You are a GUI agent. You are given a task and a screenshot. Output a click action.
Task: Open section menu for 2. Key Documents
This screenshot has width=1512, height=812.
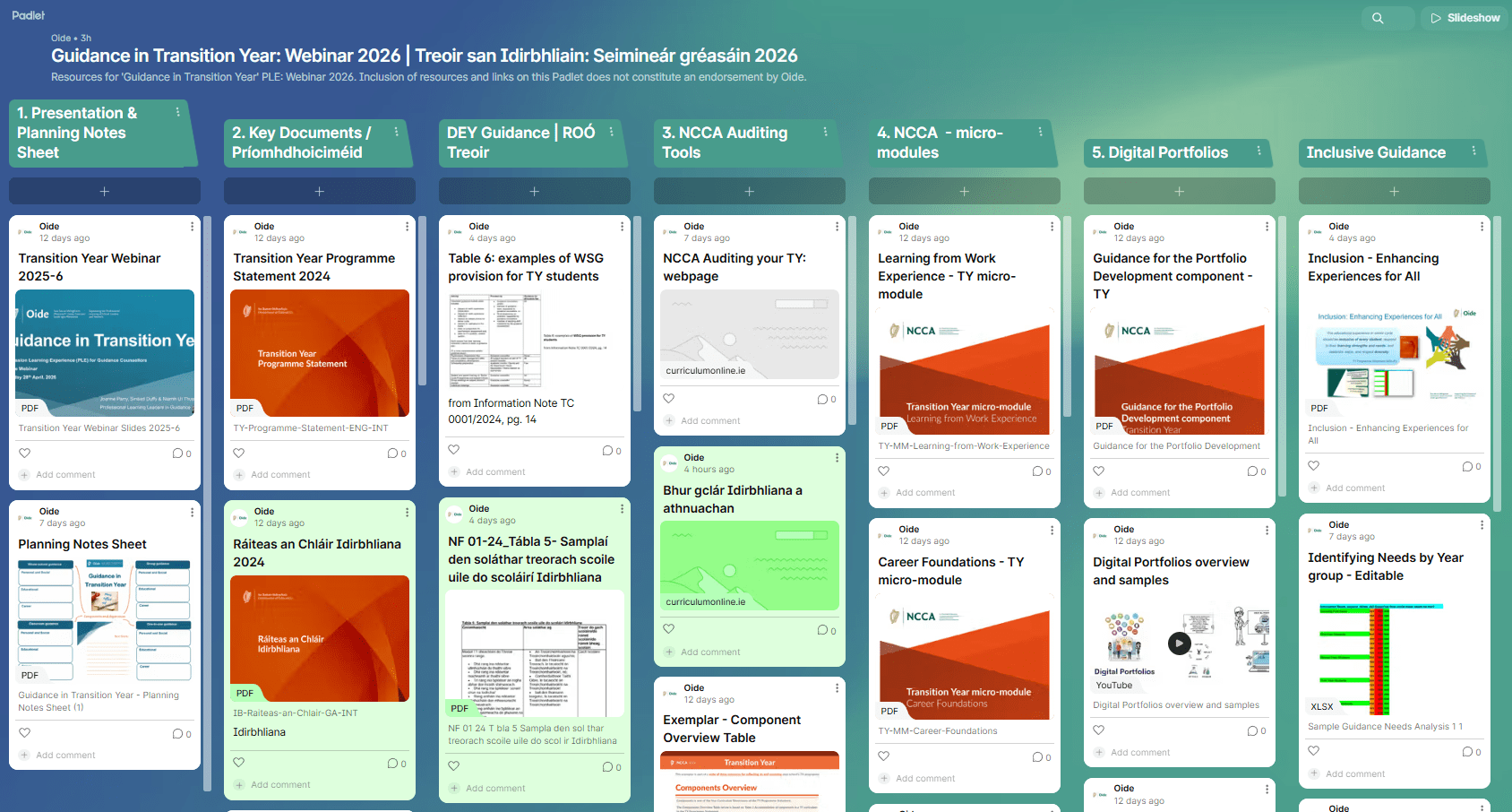[396, 132]
